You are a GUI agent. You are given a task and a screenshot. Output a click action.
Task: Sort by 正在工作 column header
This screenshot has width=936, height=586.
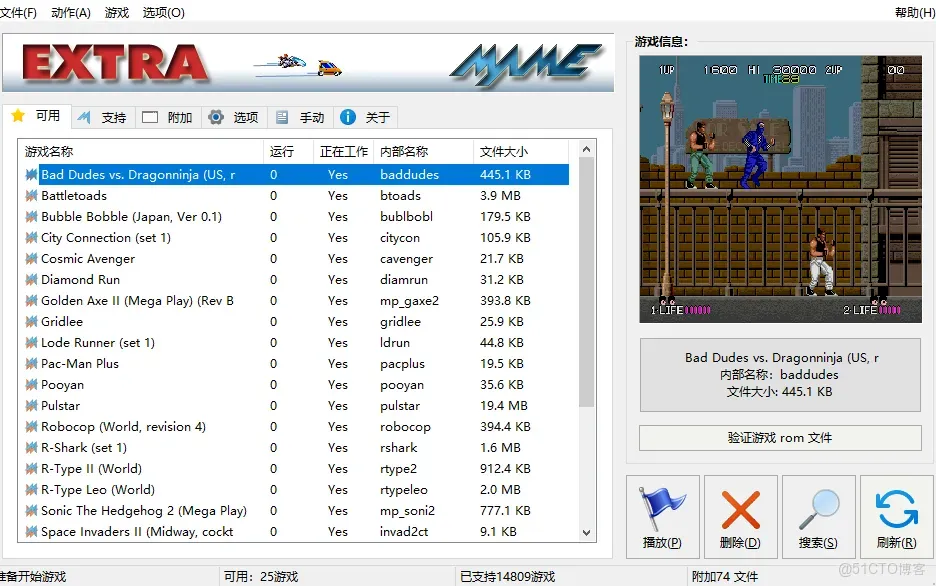click(x=344, y=152)
